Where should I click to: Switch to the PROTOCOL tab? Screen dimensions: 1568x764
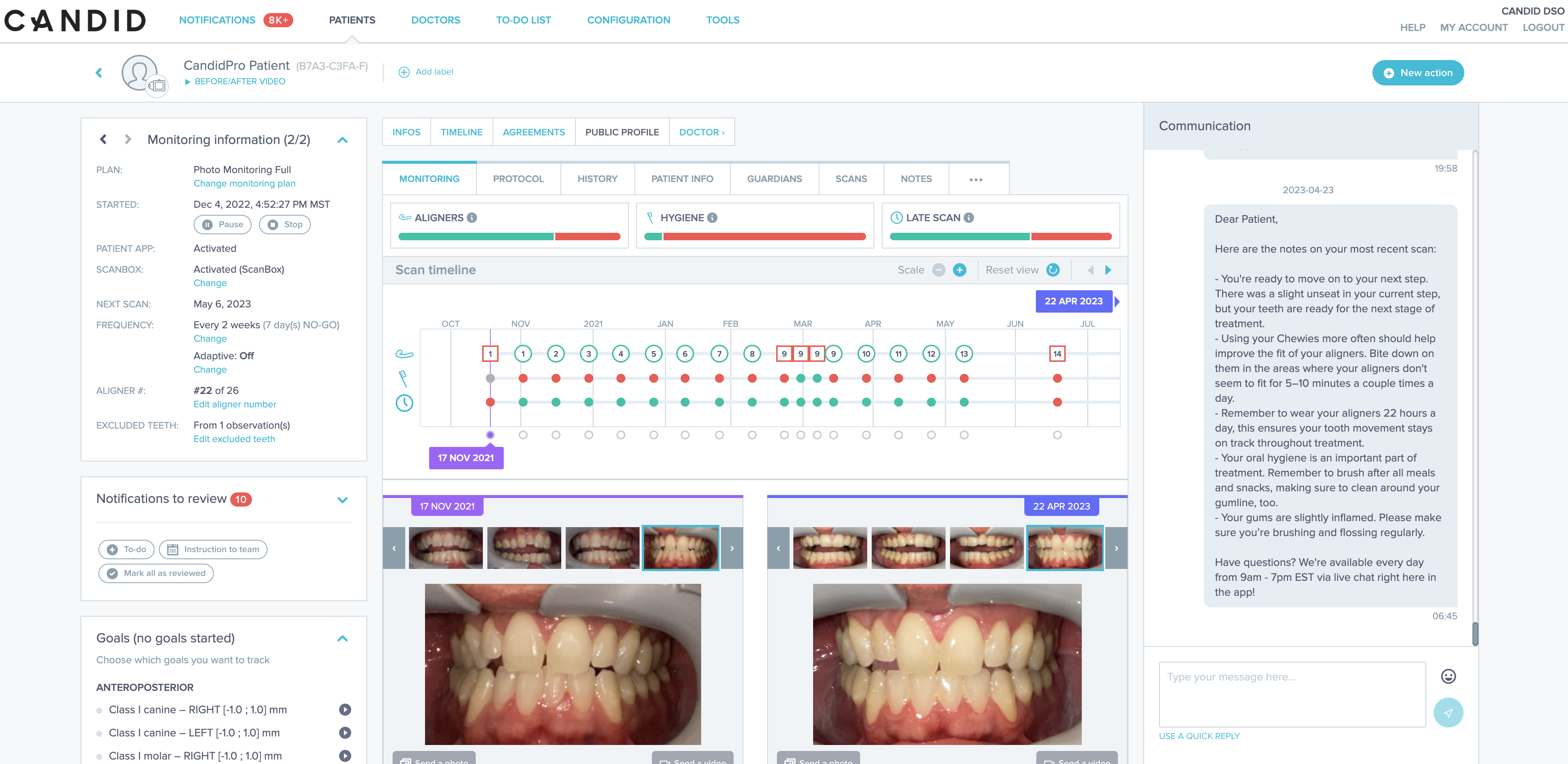pos(518,179)
